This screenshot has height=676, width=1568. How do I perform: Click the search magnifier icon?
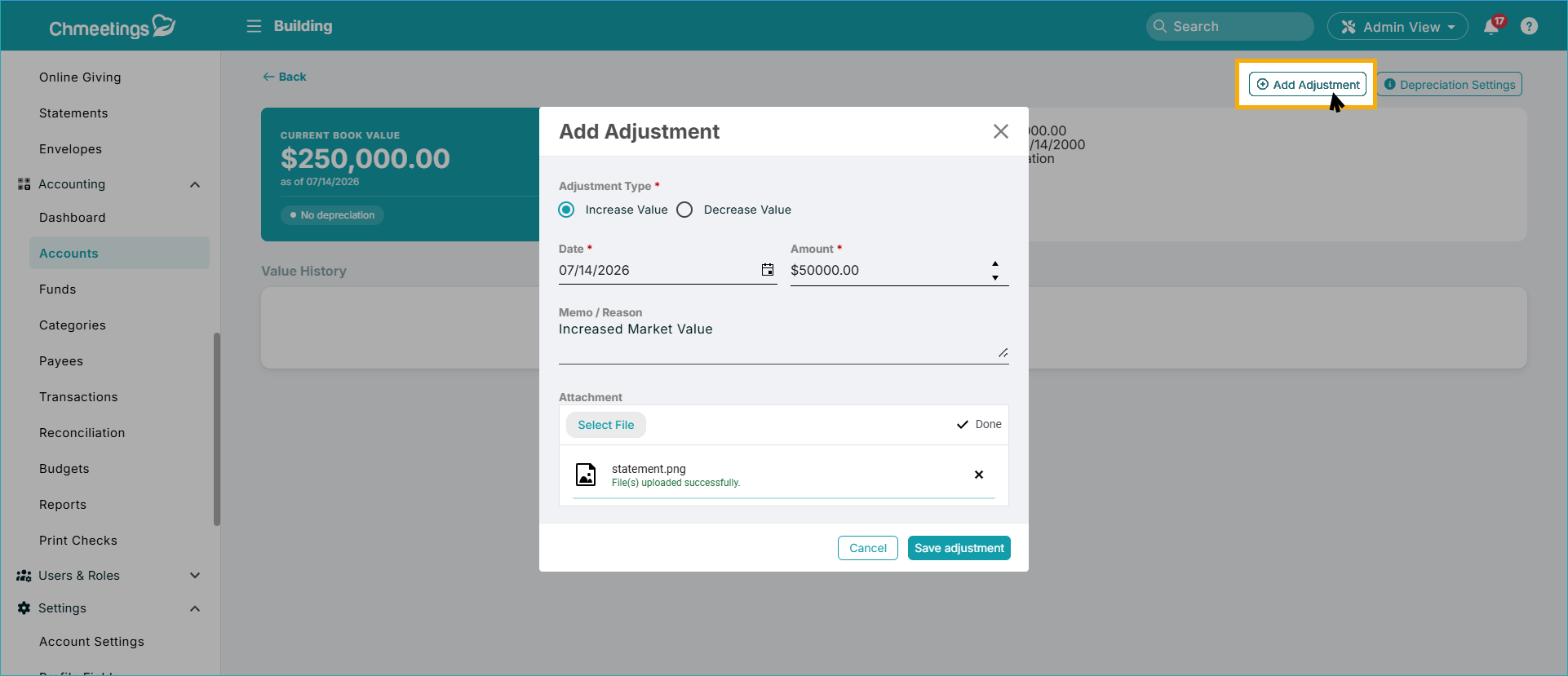(x=1159, y=26)
